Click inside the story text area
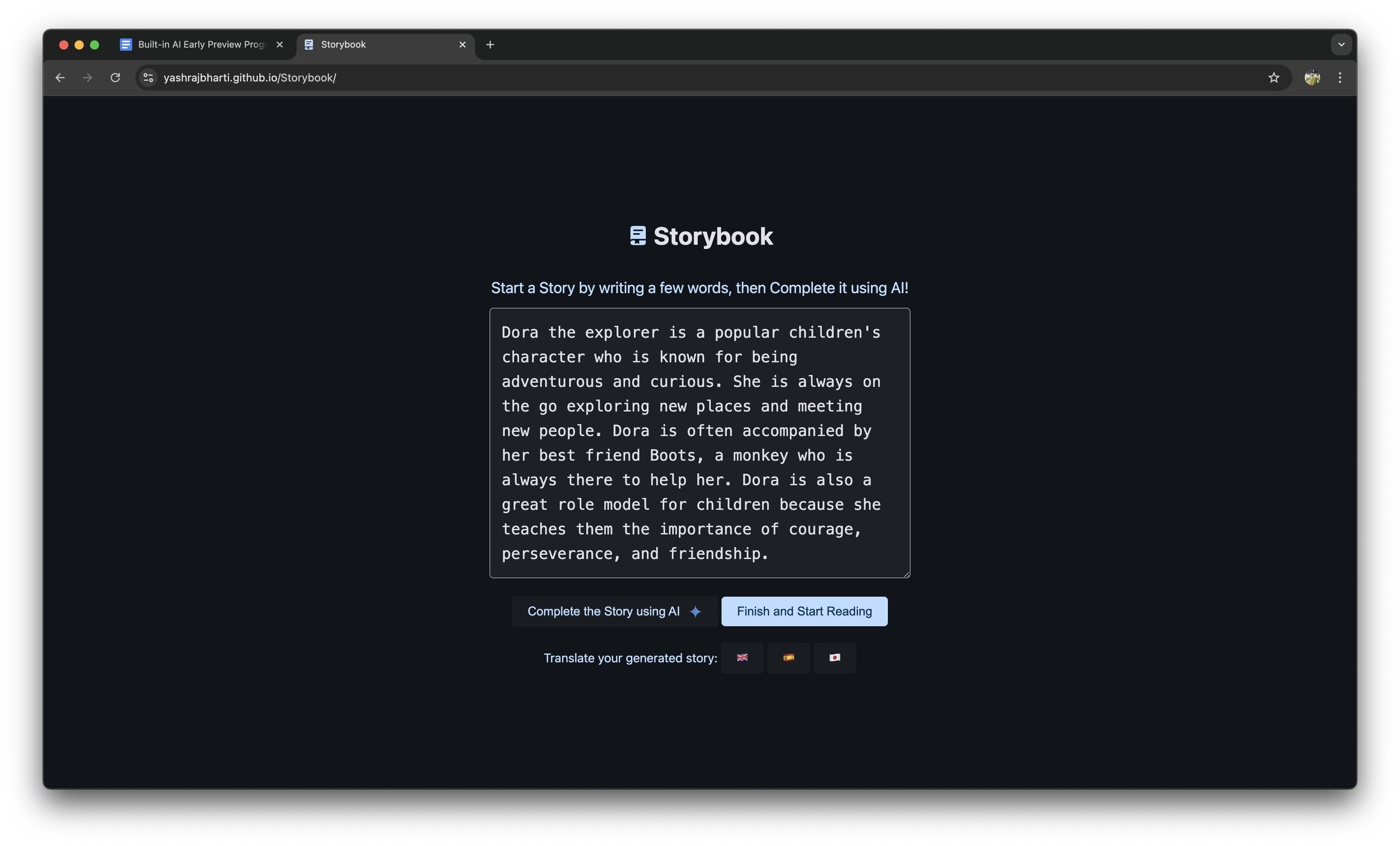Viewport: 1400px width, 846px height. (x=700, y=443)
